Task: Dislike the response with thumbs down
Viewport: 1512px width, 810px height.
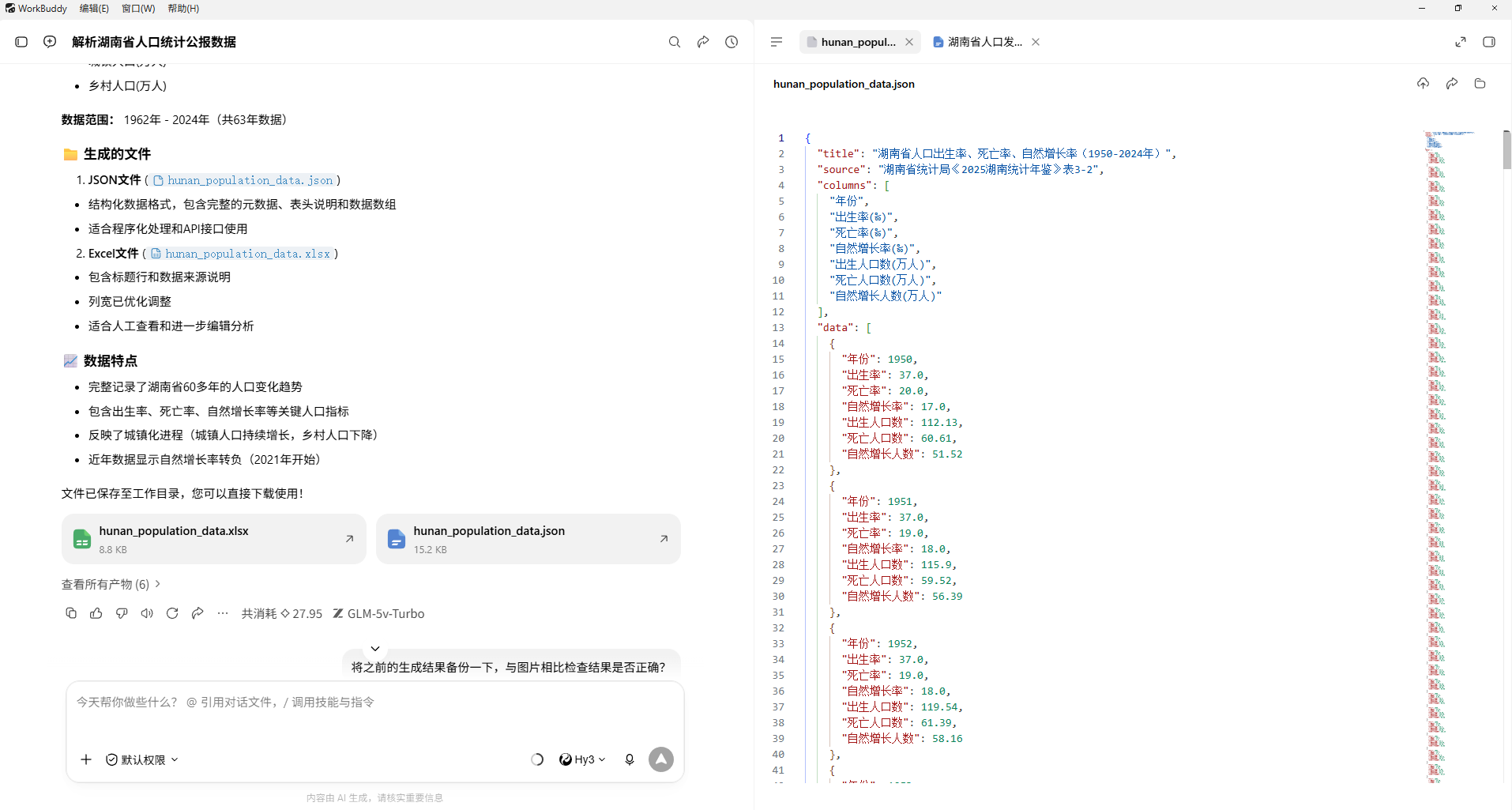Action: pyautogui.click(x=122, y=613)
